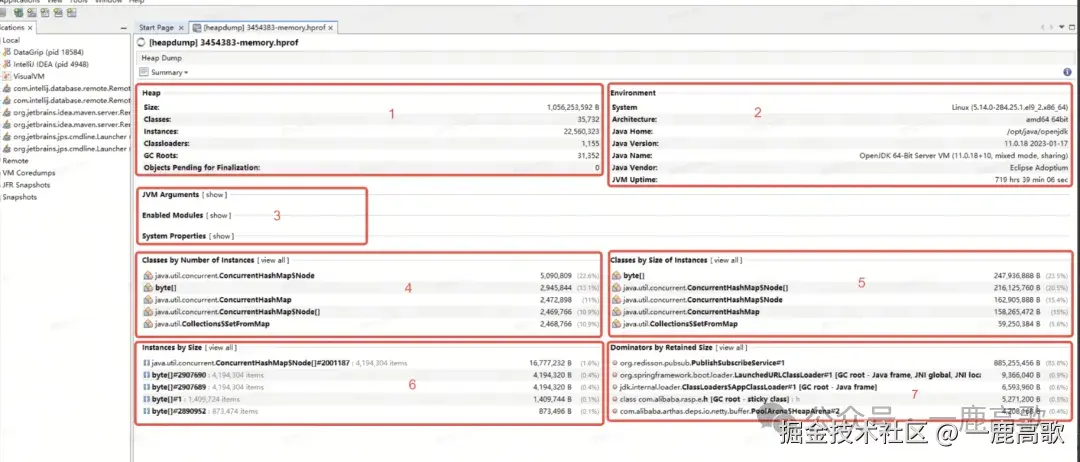Open instance byte[]#1
This screenshot has height=462, width=1080.
[x=167, y=399]
